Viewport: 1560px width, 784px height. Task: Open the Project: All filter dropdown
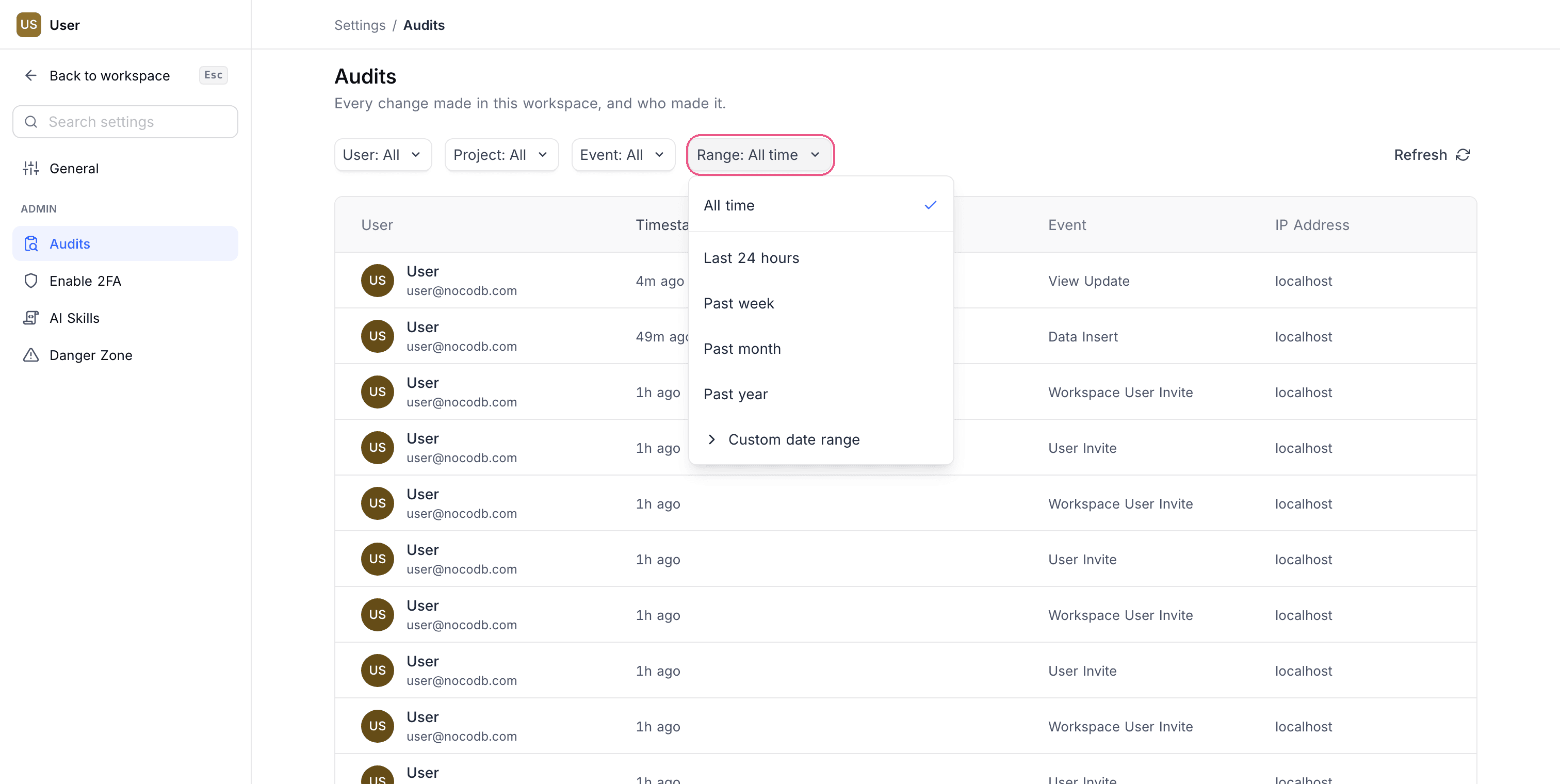tap(501, 155)
